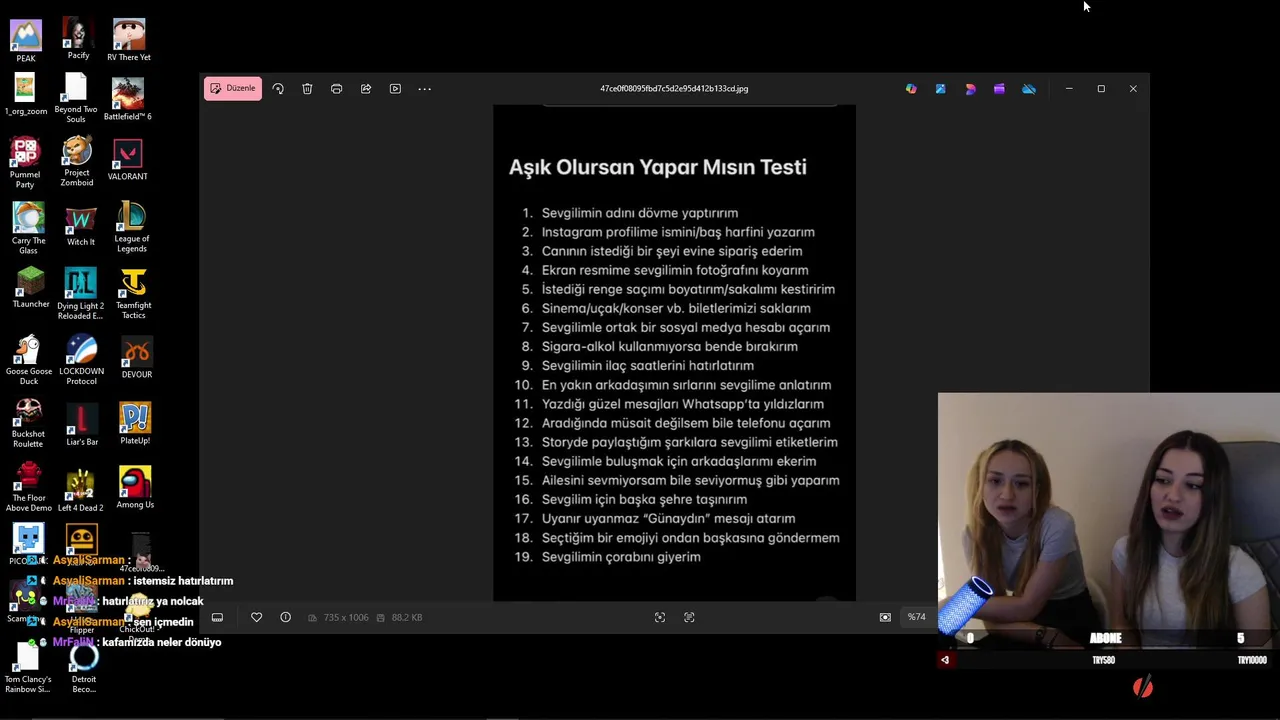Open the Goose Goose Duck desktop shortcut

(29, 360)
